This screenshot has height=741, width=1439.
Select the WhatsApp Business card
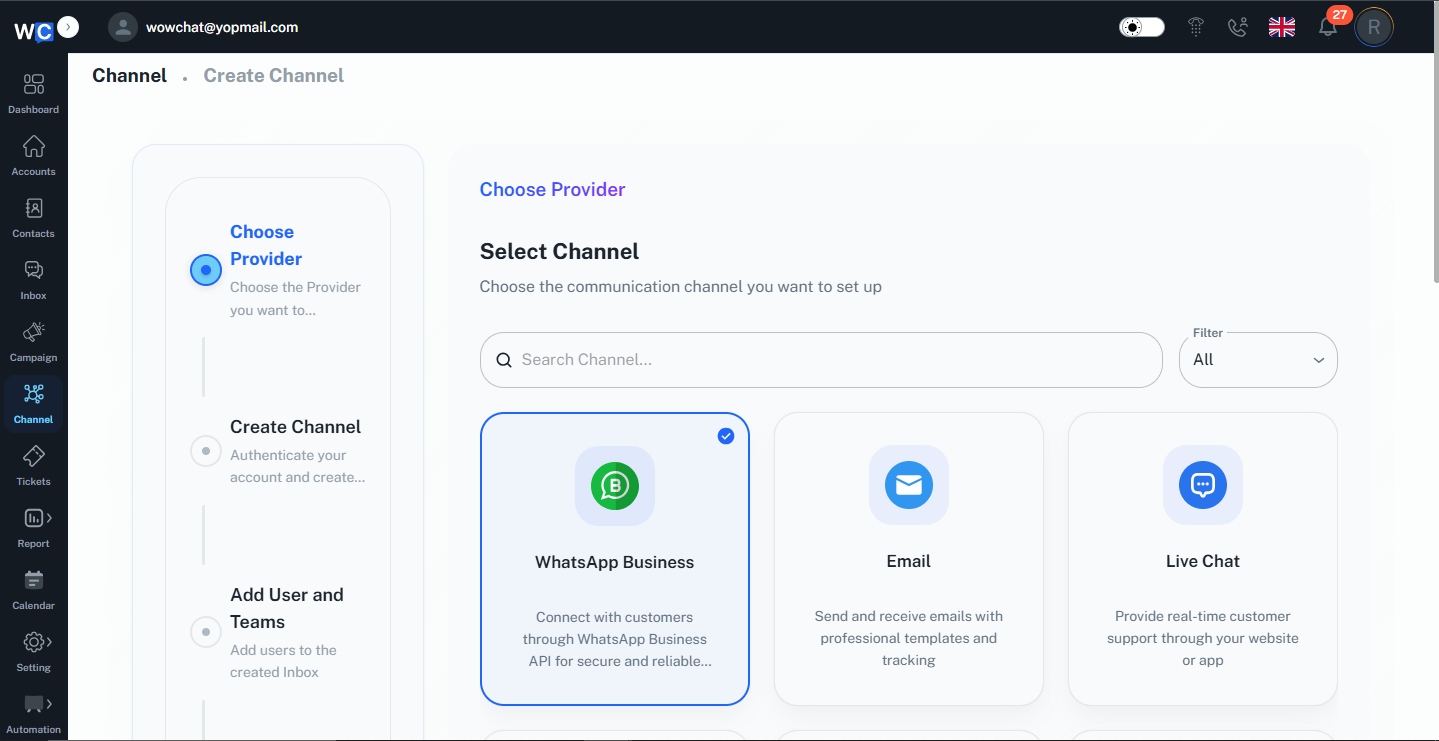pos(615,559)
